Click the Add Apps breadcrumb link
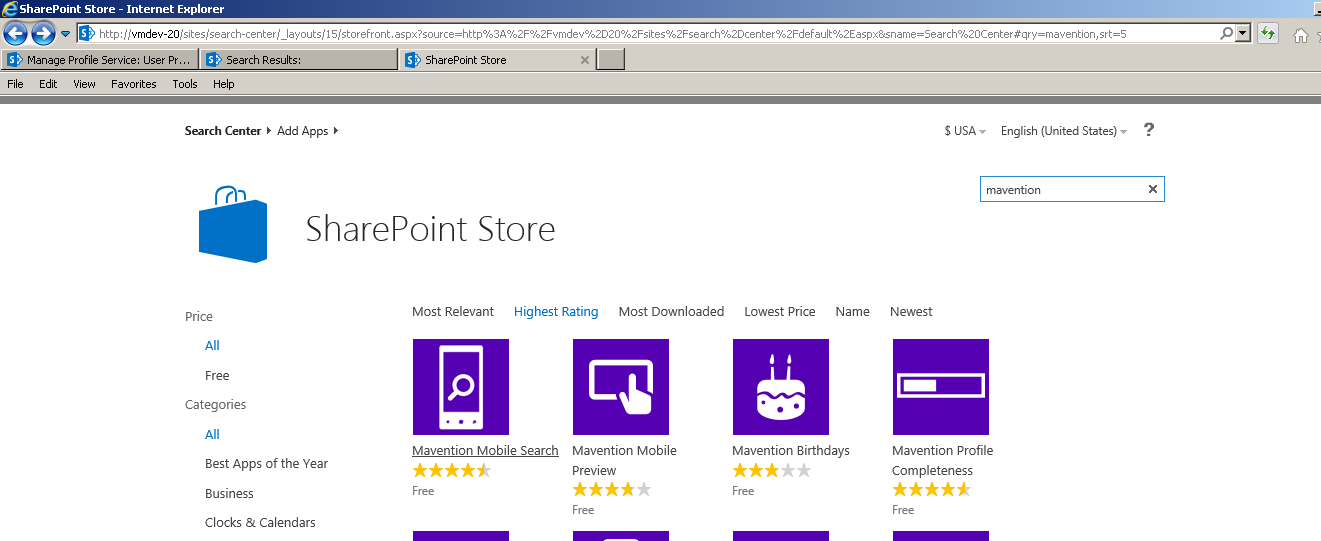The image size is (1321, 541). [x=303, y=131]
